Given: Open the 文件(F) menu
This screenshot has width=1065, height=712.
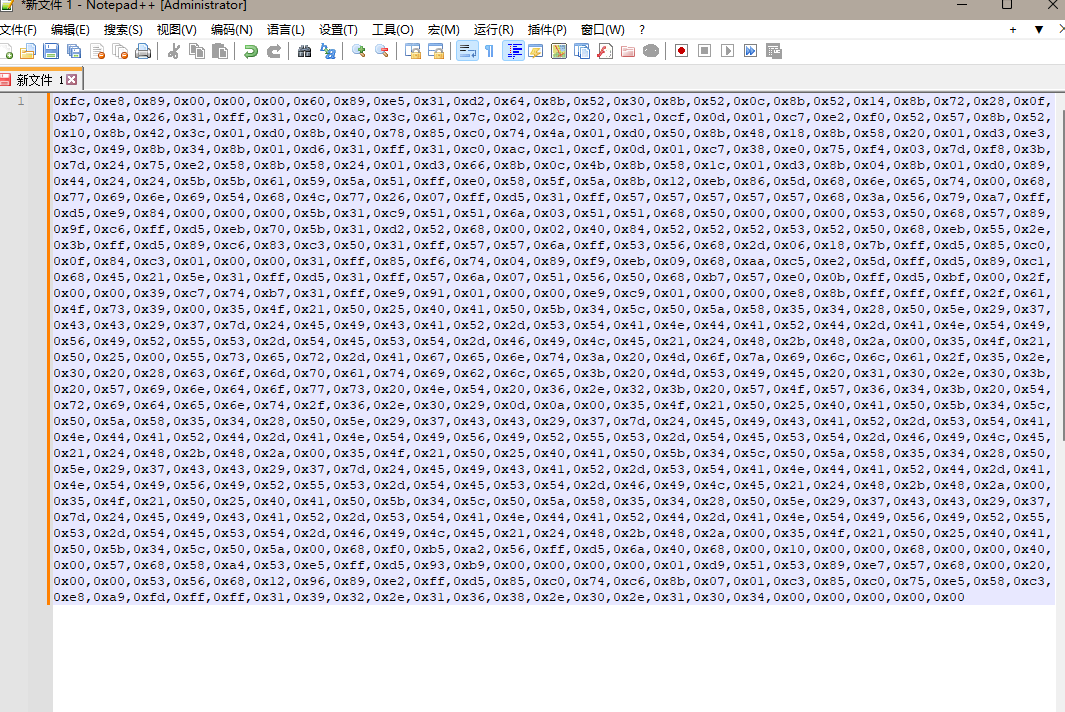Looking at the screenshot, I should click(x=18, y=30).
